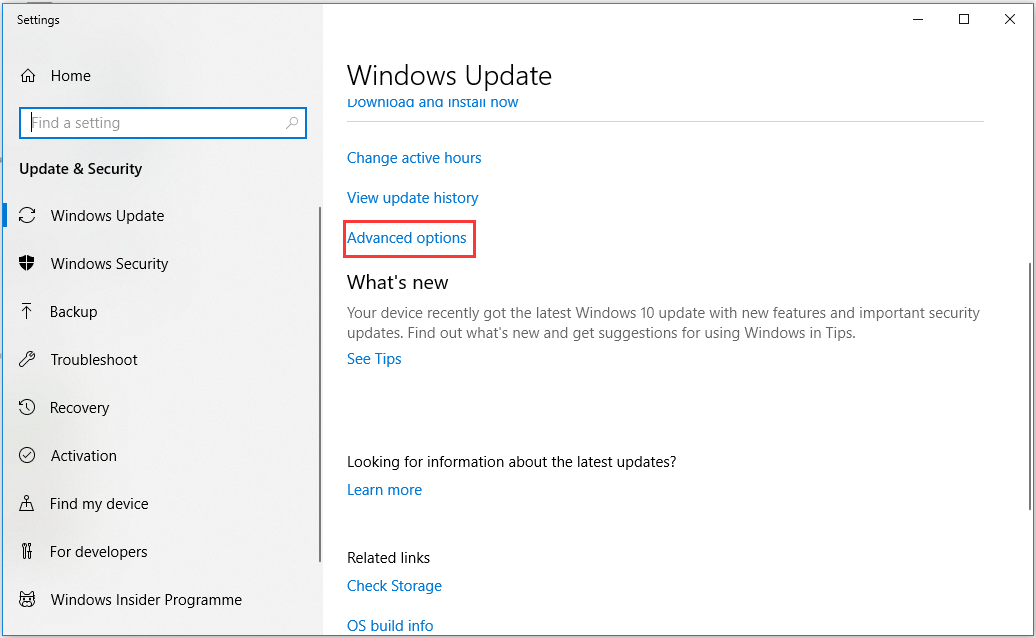Screen dimensions: 1036x638
Task: Open Windows Insider Programme page
Action: (146, 600)
